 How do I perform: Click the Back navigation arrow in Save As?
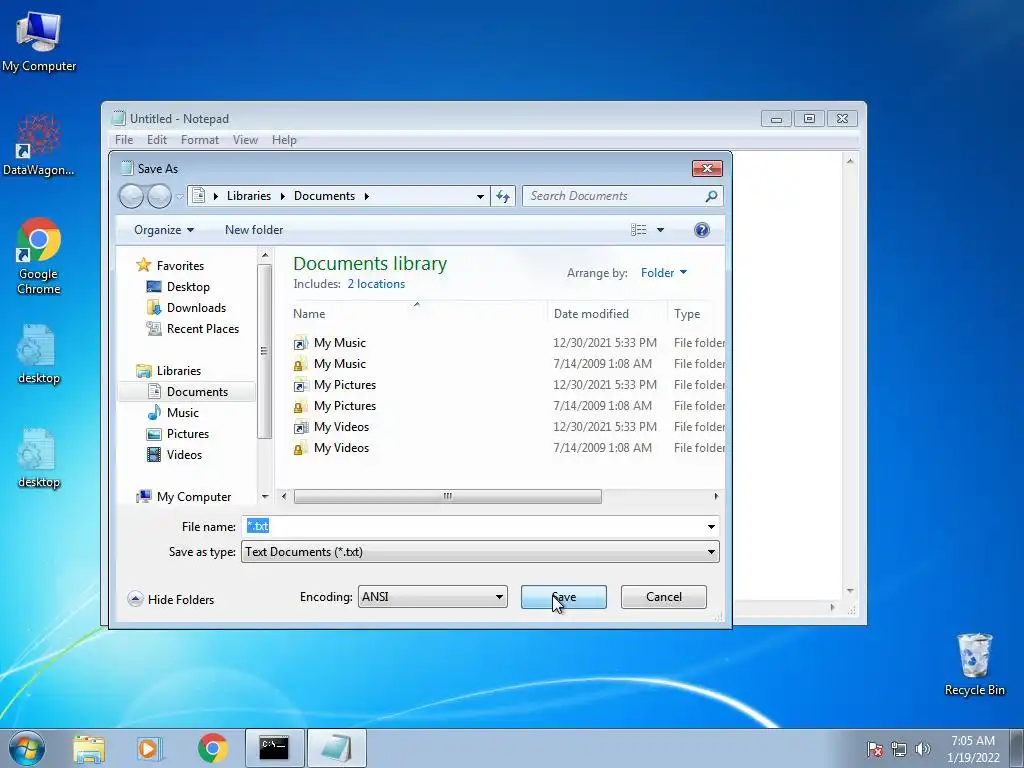pos(131,196)
